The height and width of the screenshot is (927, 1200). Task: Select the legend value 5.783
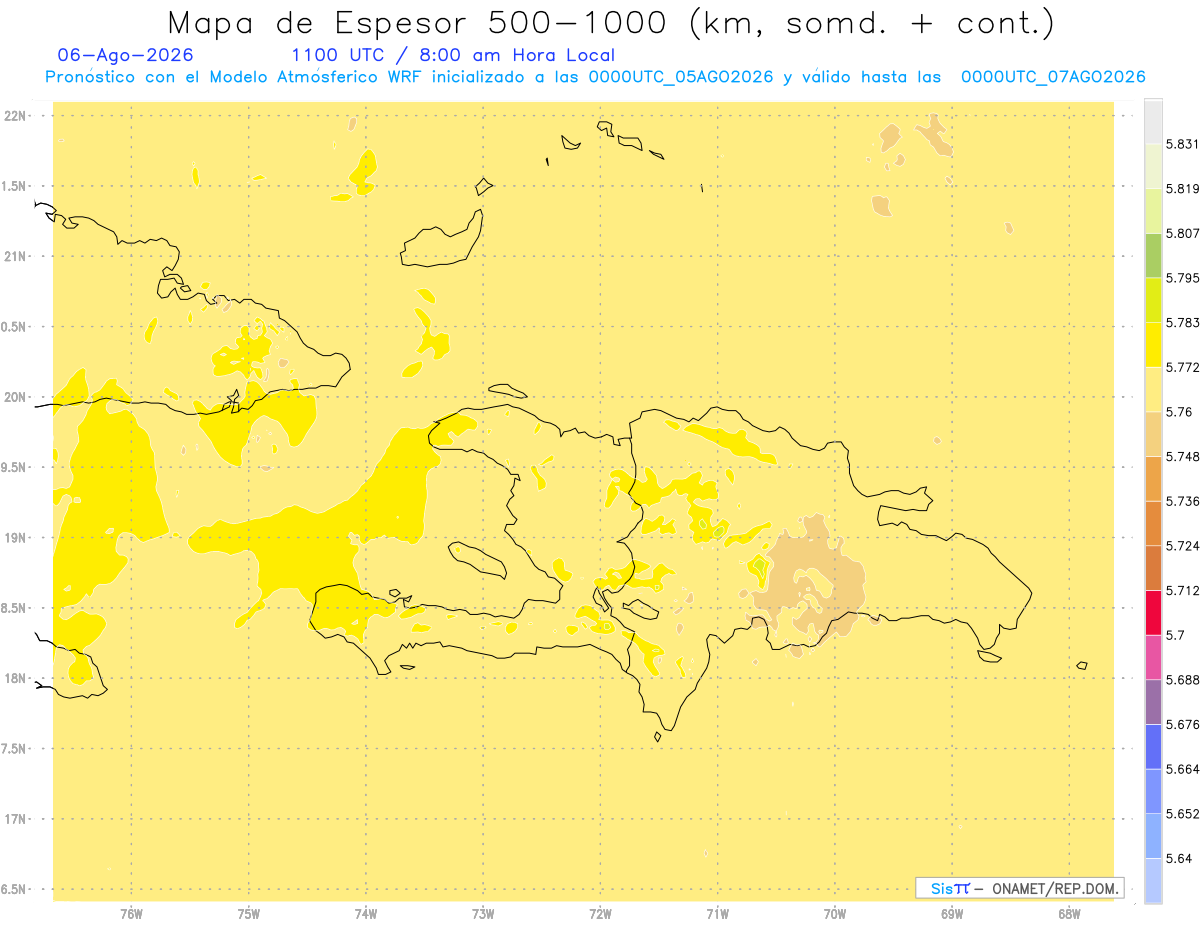tap(1183, 323)
